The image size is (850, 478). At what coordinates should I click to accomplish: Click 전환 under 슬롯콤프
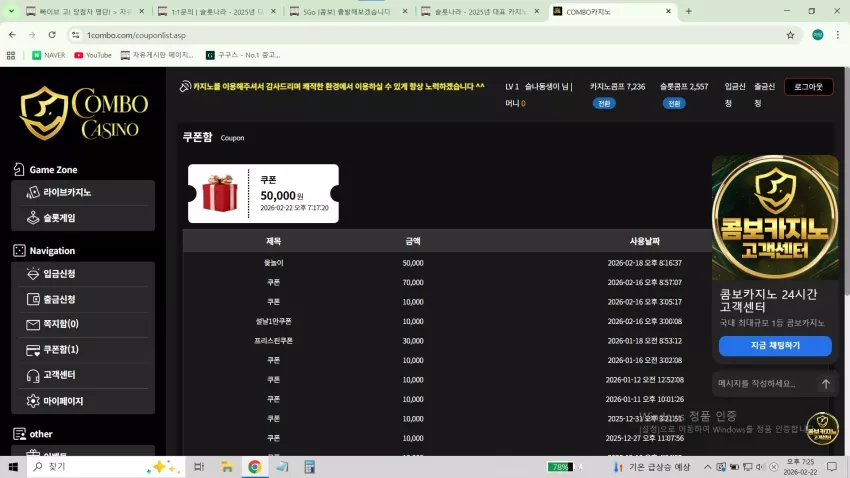click(x=674, y=104)
